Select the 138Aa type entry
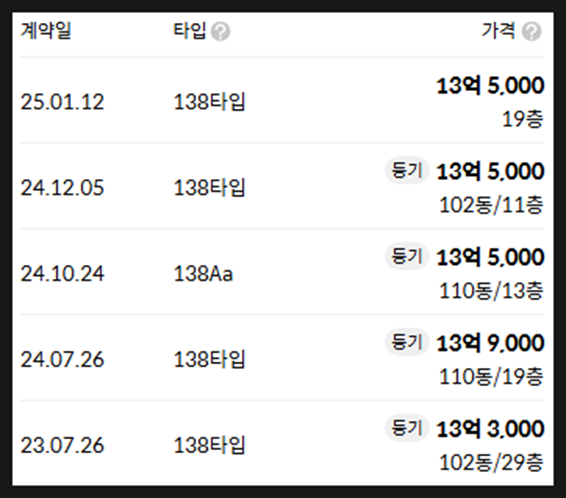The image size is (566, 498). tap(203, 274)
